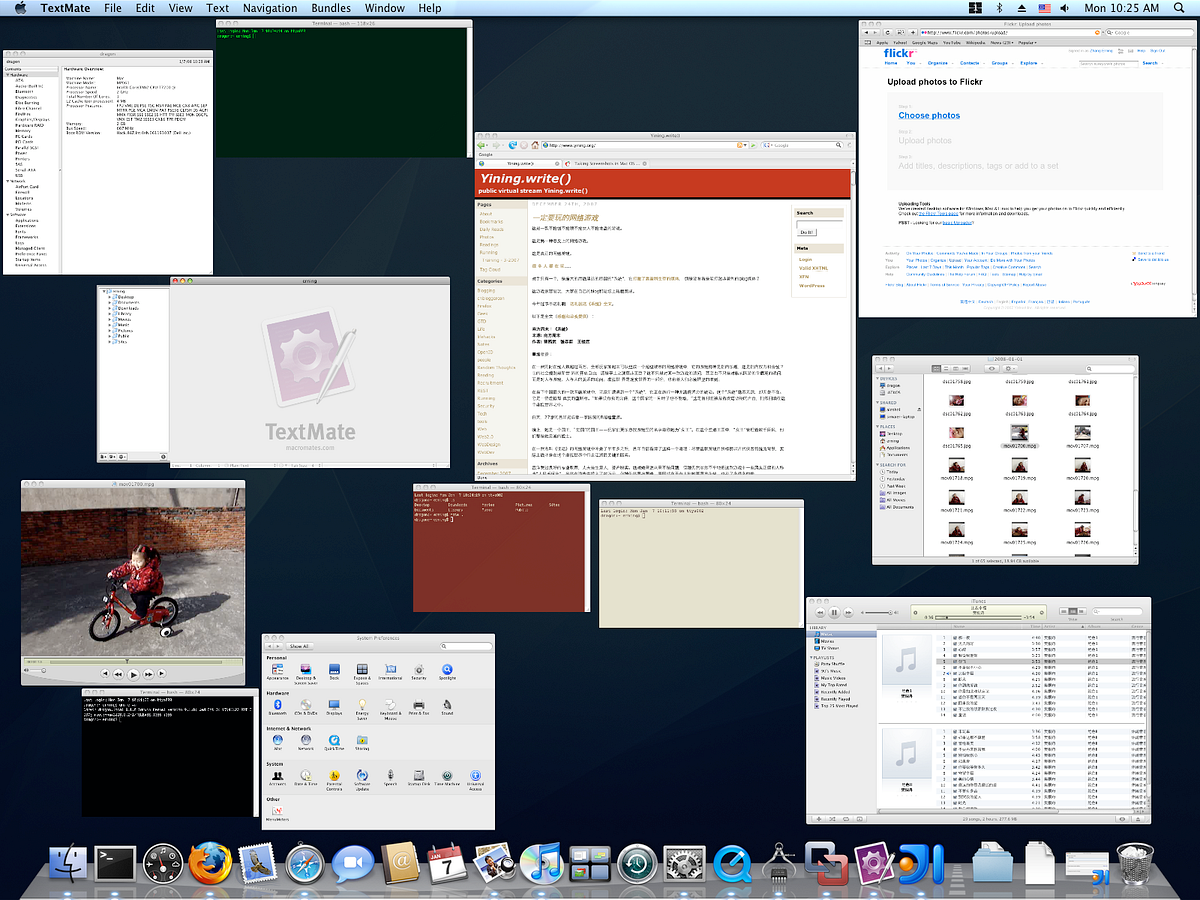Open Print & Fax preferences
1200x900 pixels.
tap(419, 708)
